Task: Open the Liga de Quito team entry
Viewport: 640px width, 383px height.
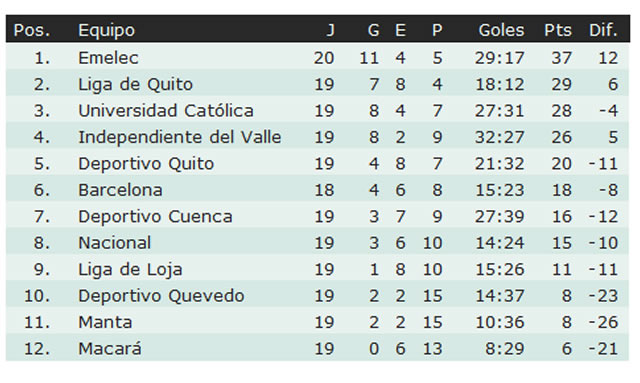Action: [x=135, y=85]
